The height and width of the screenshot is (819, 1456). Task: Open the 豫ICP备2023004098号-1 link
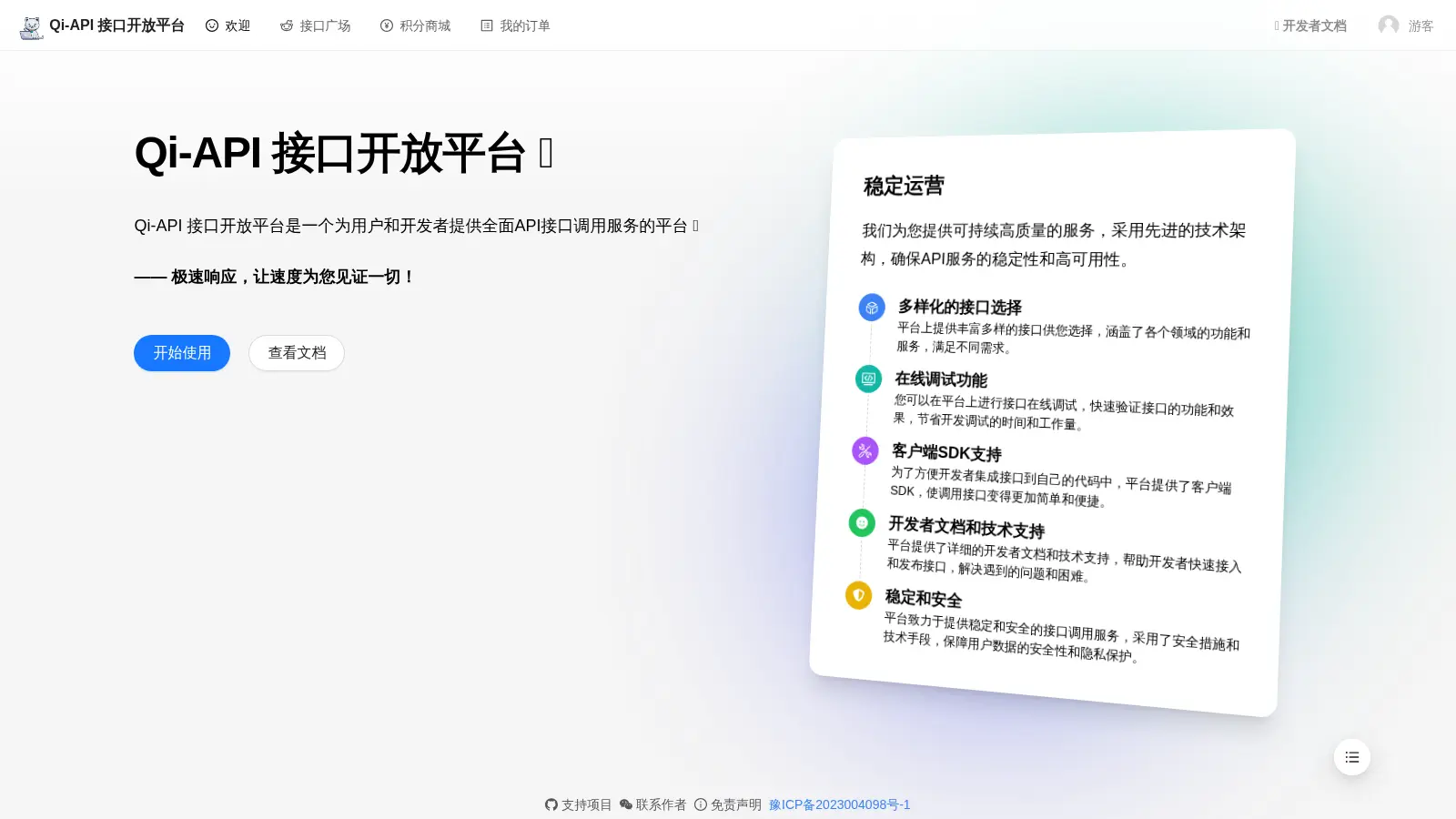(839, 804)
